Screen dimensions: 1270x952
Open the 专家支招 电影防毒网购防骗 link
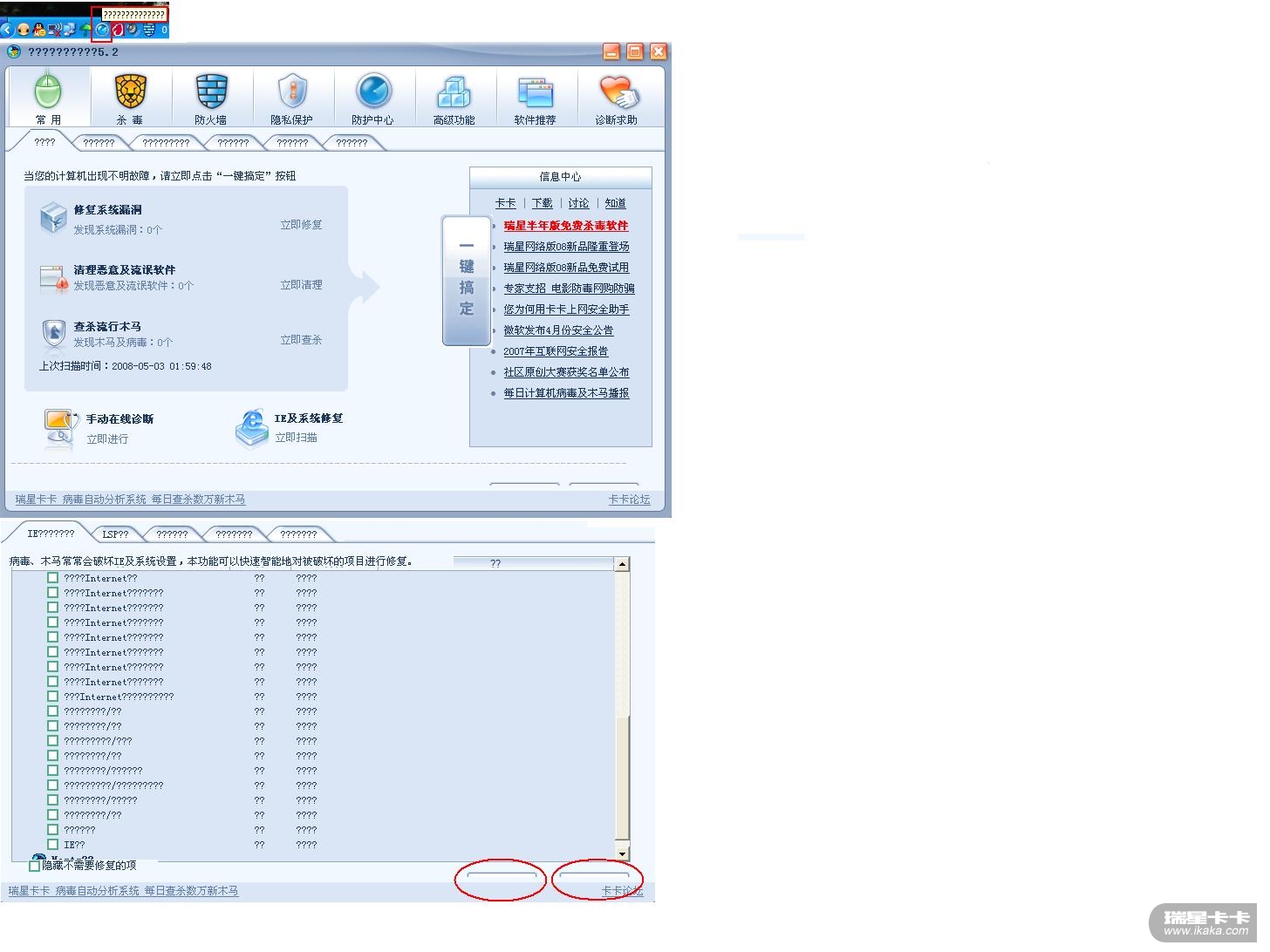pos(569,289)
